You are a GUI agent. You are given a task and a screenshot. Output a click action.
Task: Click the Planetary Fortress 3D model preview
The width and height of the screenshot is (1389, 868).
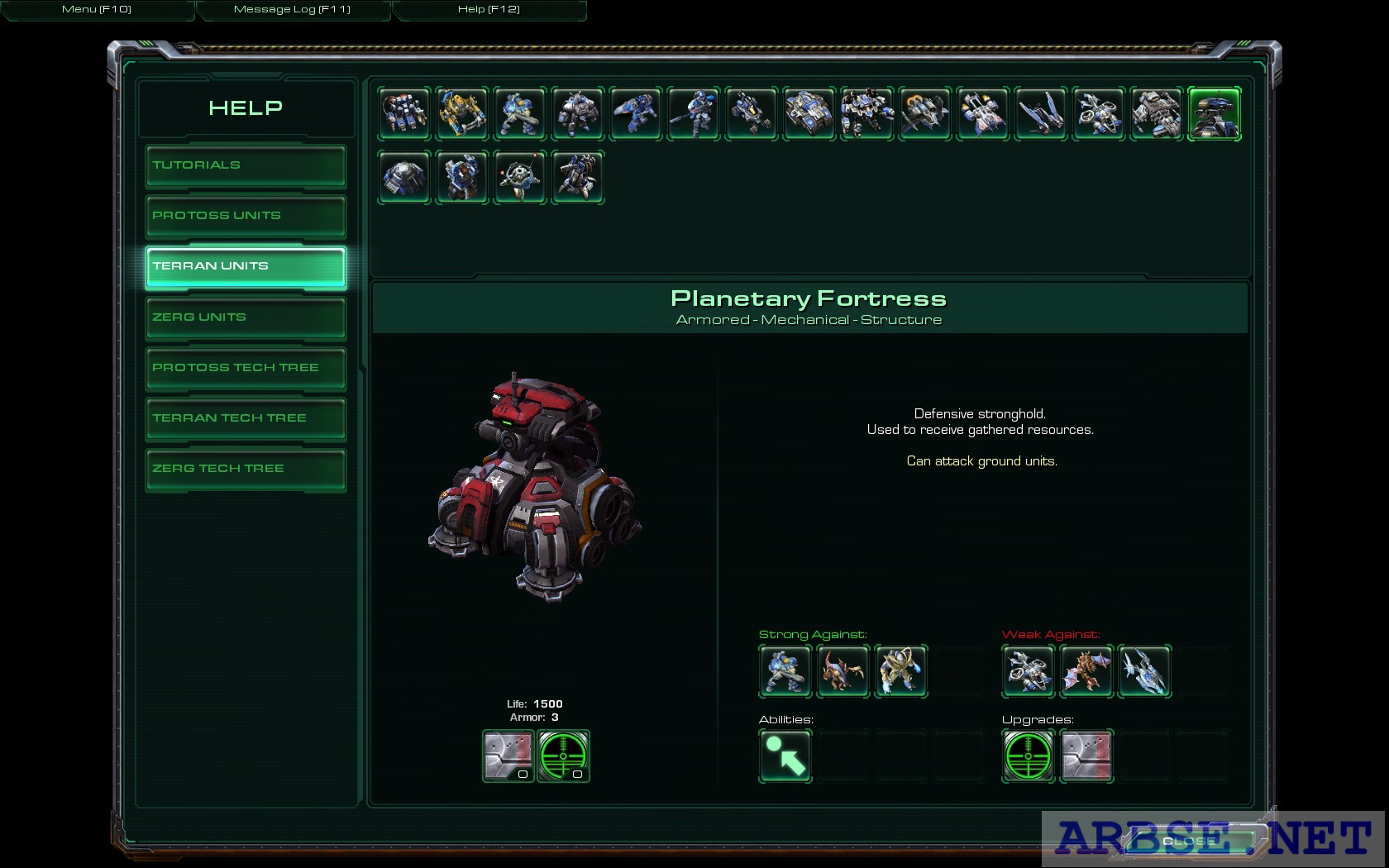[535, 488]
